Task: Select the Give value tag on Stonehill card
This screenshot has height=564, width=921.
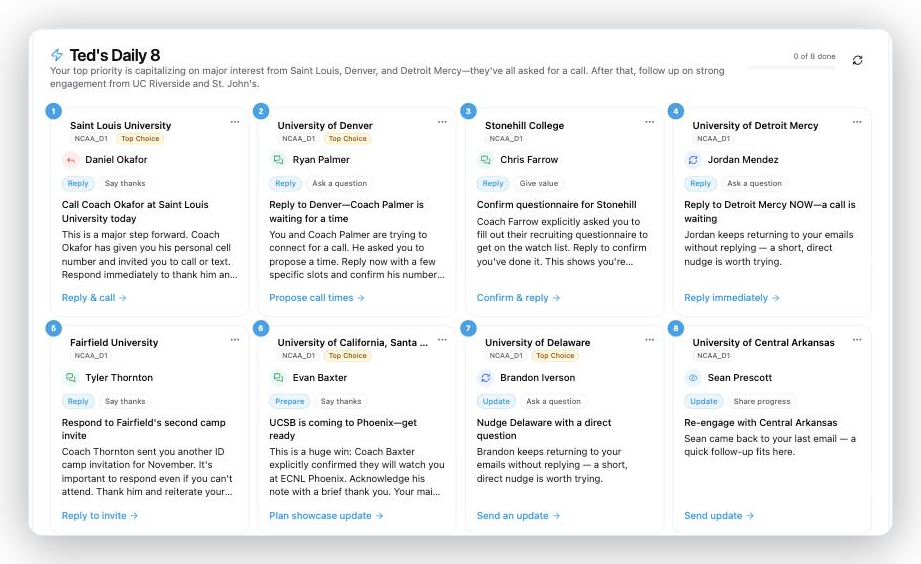Action: pyautogui.click(x=539, y=183)
